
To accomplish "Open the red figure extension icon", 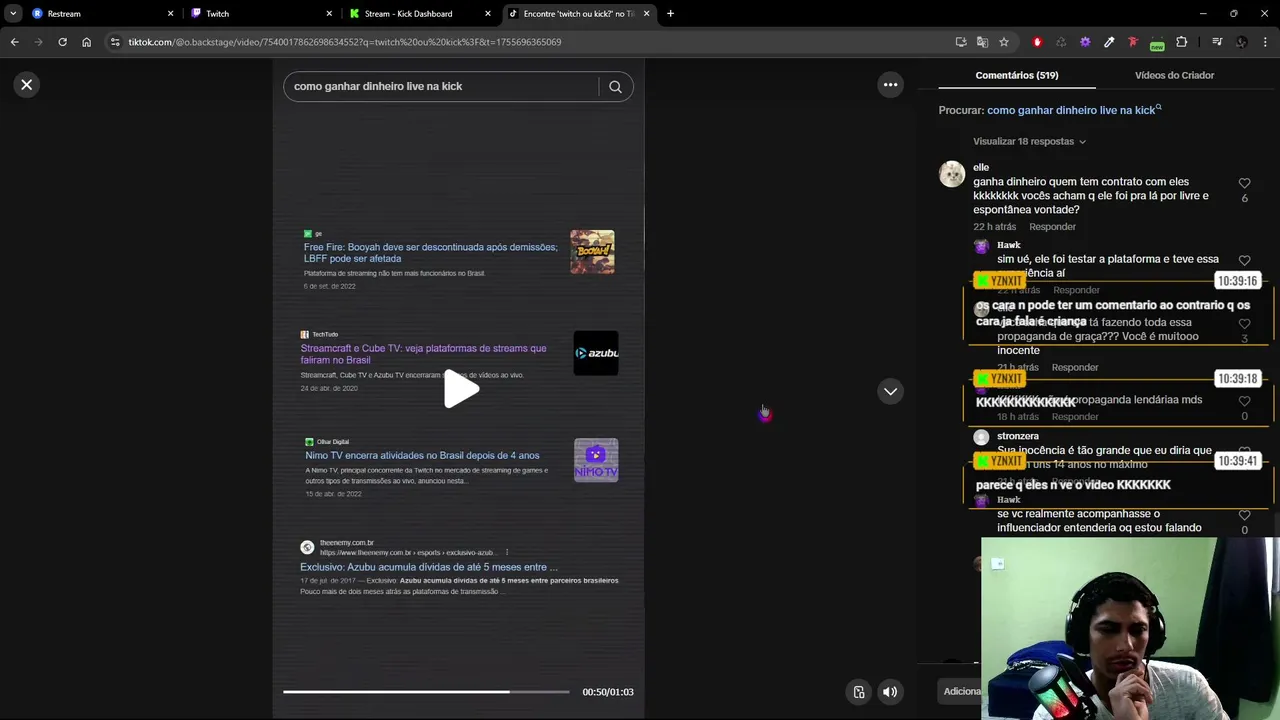I will tap(1133, 42).
